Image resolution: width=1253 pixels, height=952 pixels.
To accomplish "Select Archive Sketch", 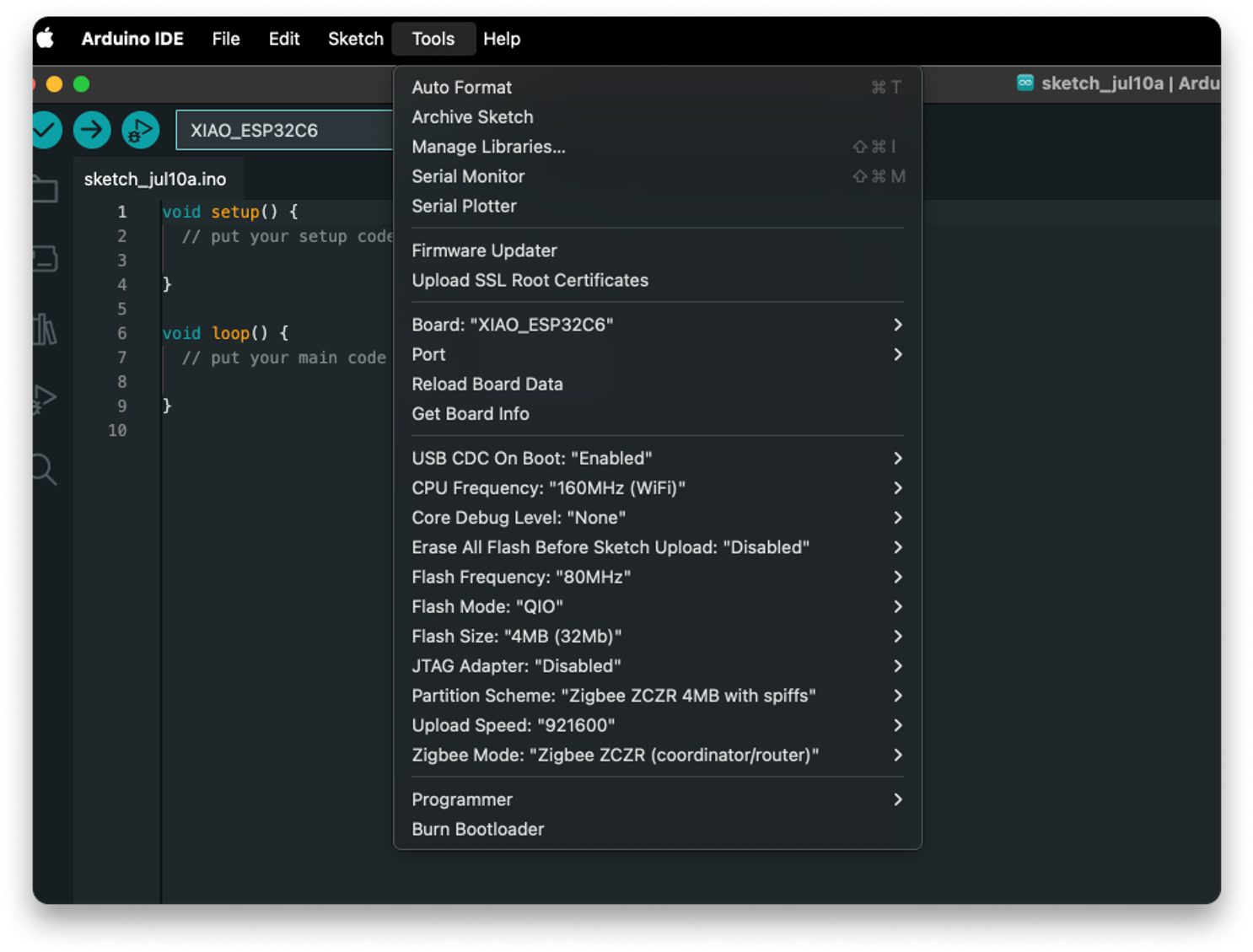I will point(658,116).
